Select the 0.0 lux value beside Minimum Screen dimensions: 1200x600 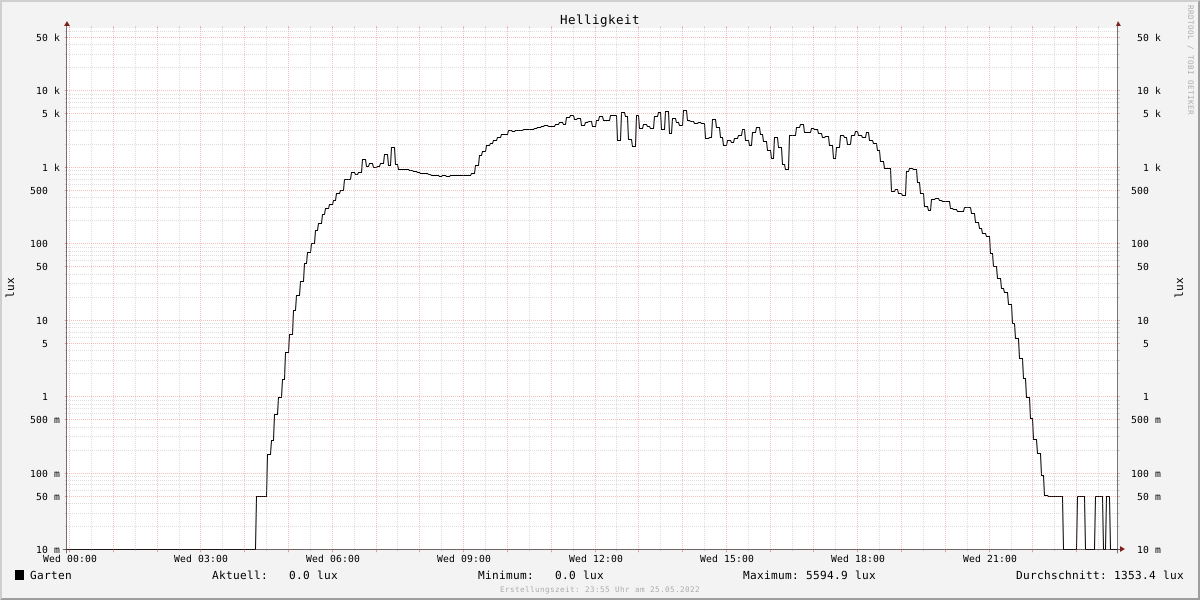tap(579, 575)
